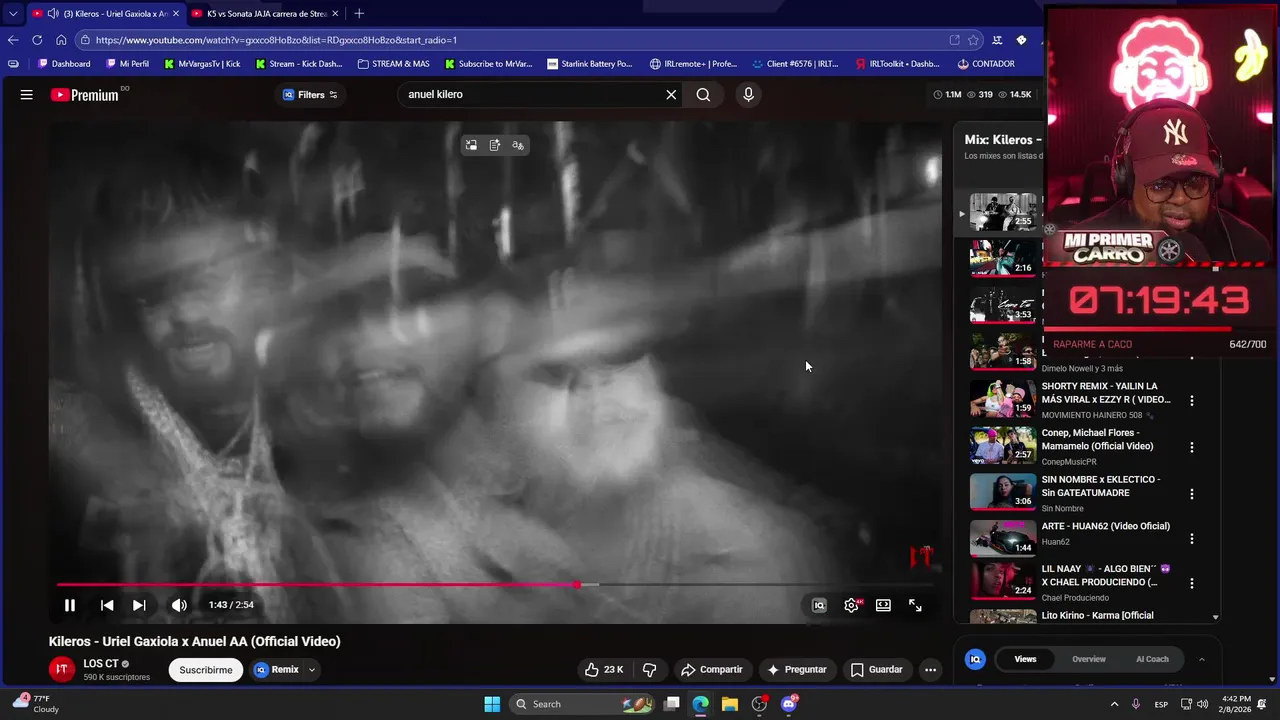The height and width of the screenshot is (720, 1280).
Task: Open options for Conep Mamamelo video
Action: (1191, 448)
